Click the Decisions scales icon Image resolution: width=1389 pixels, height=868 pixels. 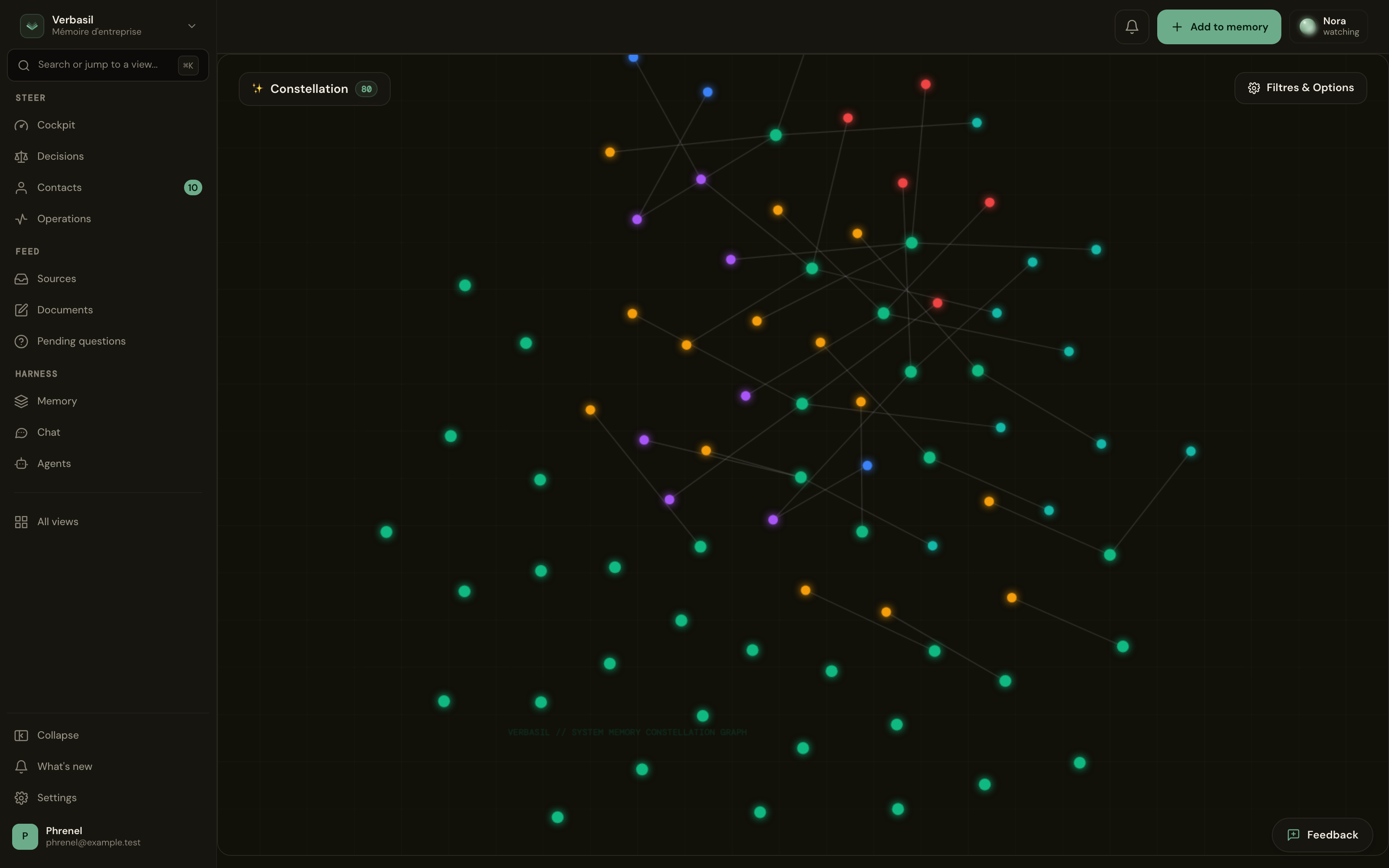(21, 157)
